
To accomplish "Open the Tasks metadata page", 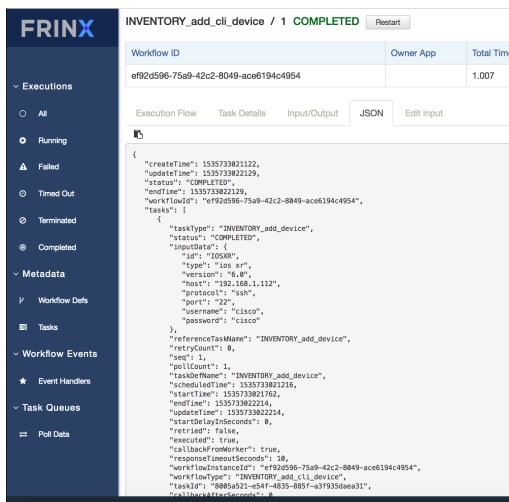I will (x=48, y=327).
